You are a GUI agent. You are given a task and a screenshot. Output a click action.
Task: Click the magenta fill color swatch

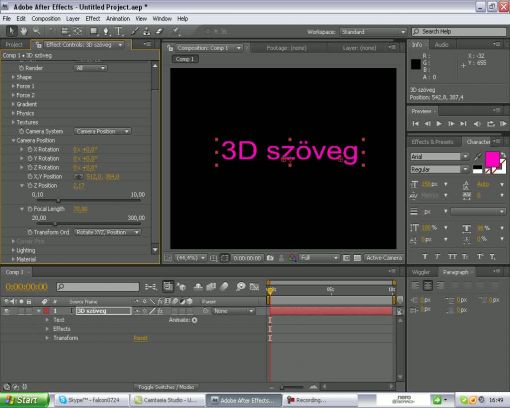click(492, 159)
